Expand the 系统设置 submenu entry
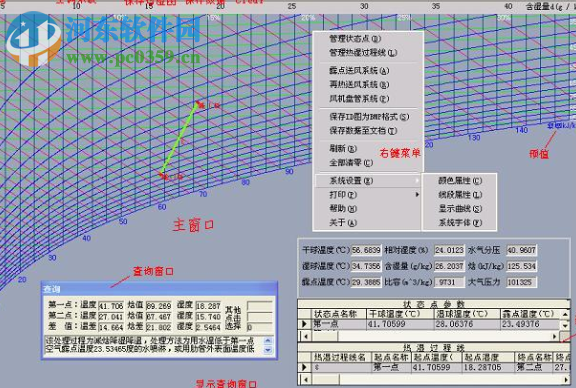This screenshot has width=576, height=388. point(367,181)
